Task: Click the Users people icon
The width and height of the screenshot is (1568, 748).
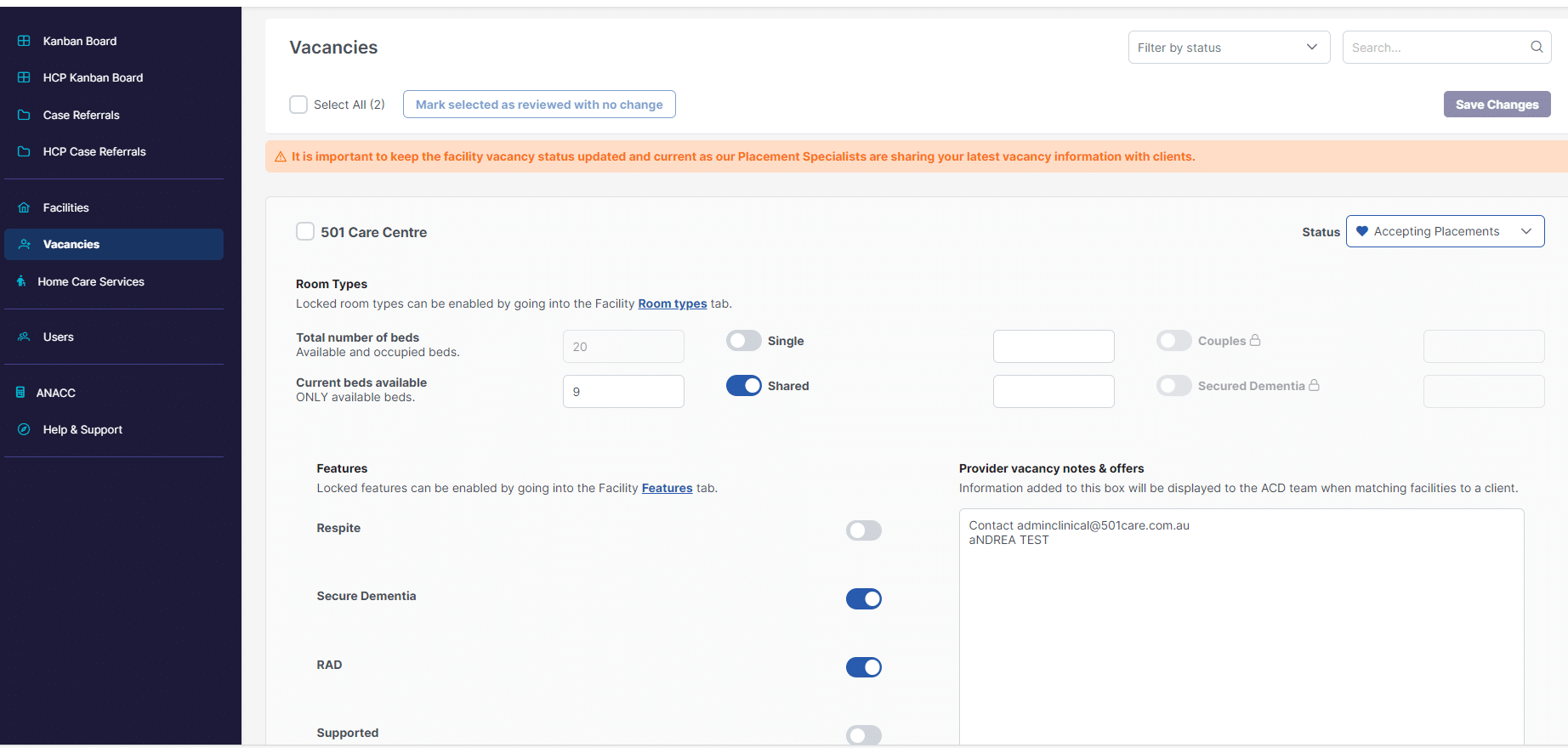Action: [x=24, y=337]
